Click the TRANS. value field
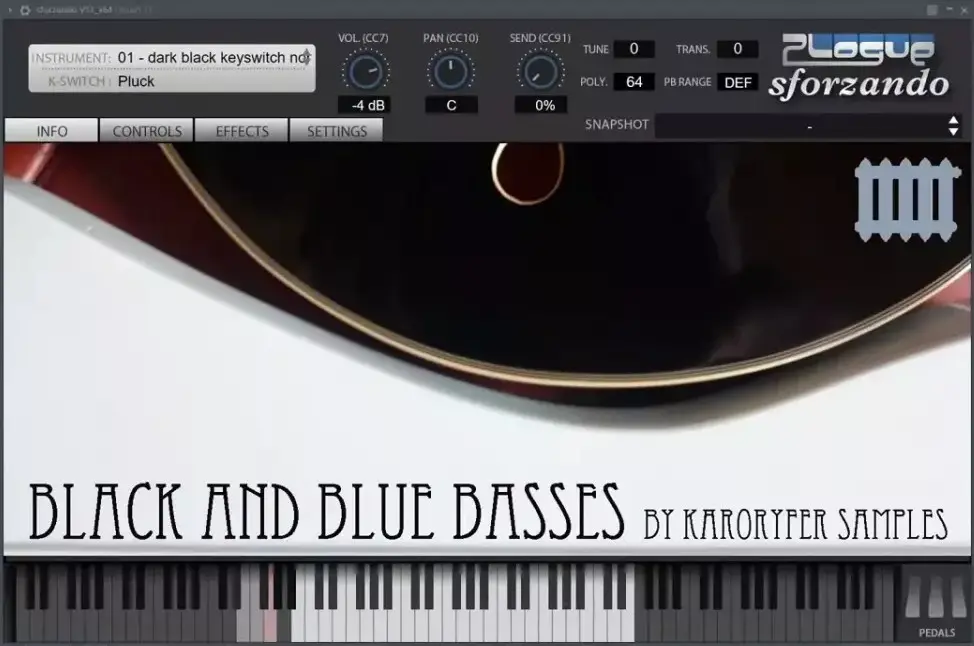Viewport: 974px width, 646px height. (x=737, y=49)
